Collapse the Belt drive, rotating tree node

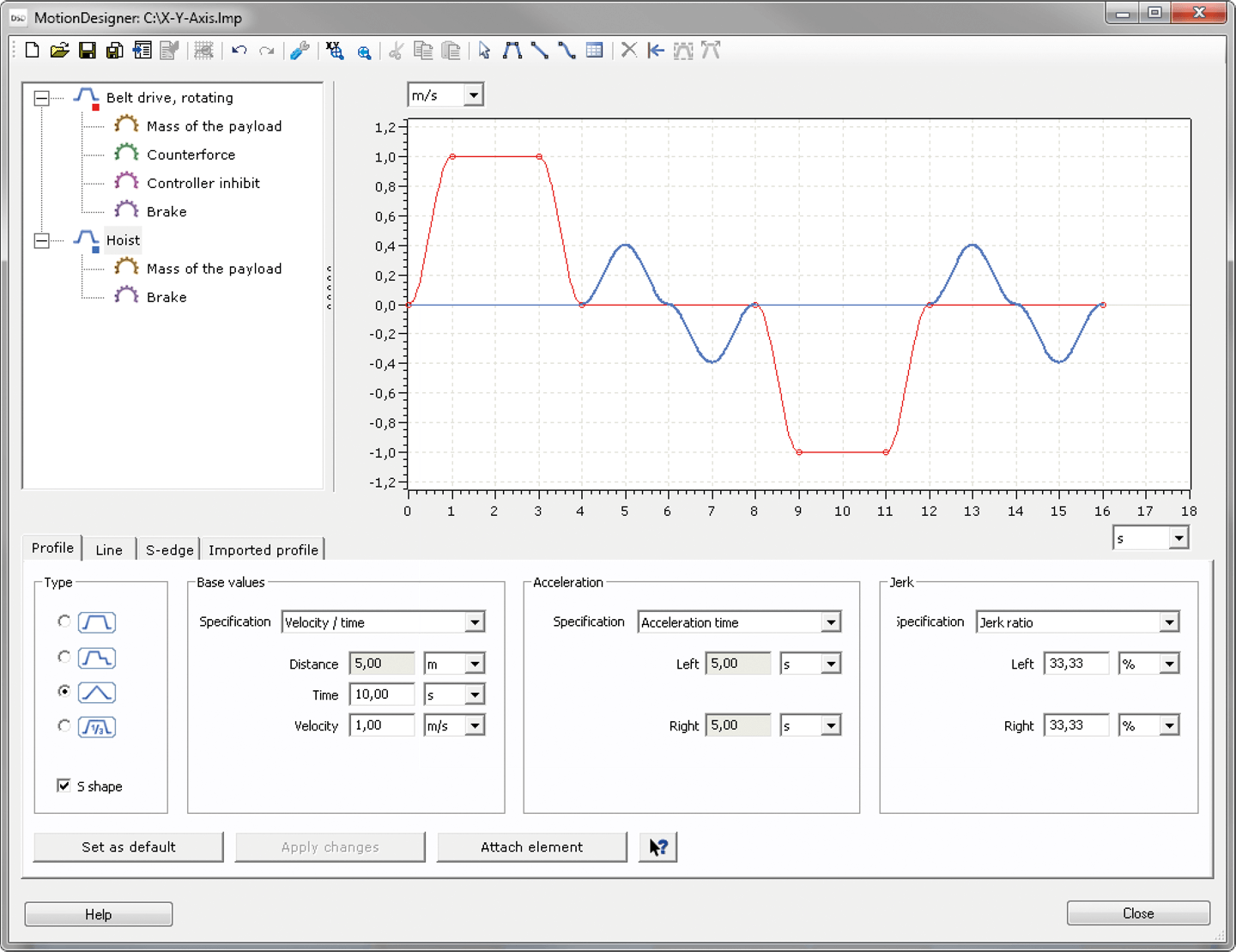pyautogui.click(x=41, y=98)
